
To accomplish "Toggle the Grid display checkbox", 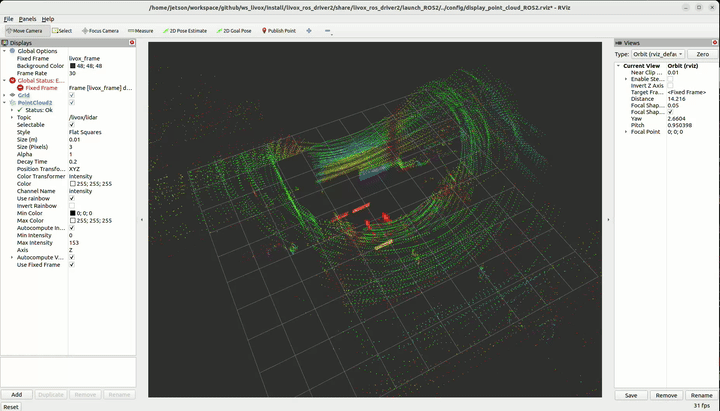I will pyautogui.click(x=72, y=95).
